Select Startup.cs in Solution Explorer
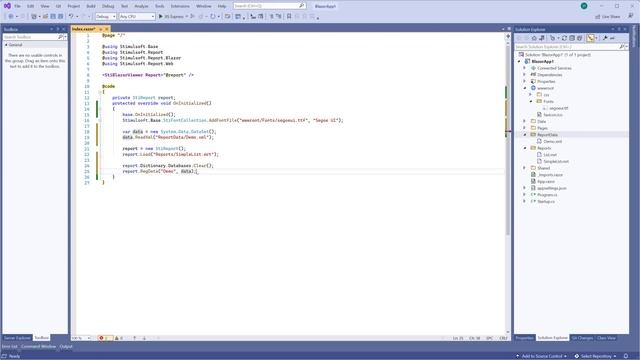The width and height of the screenshot is (640, 360). (x=546, y=201)
